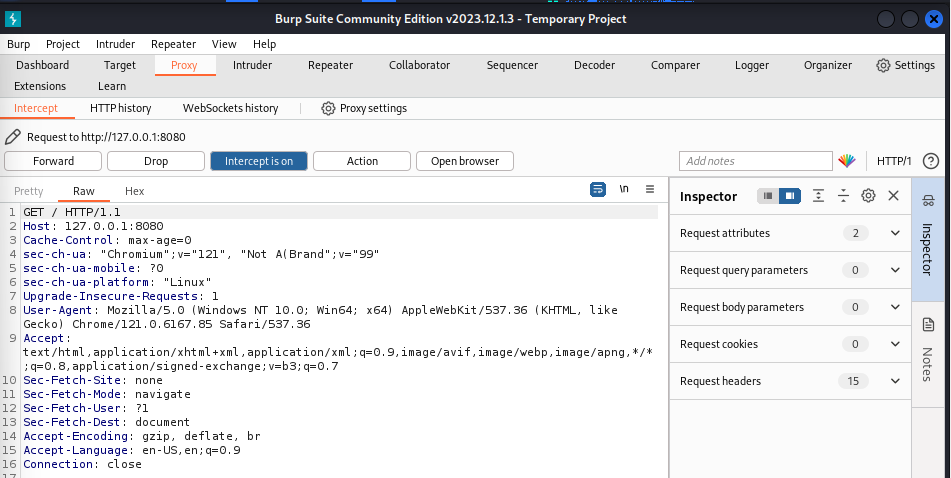Switch to the Decoder tab
Viewport: 951px width, 478px height.
coord(594,66)
